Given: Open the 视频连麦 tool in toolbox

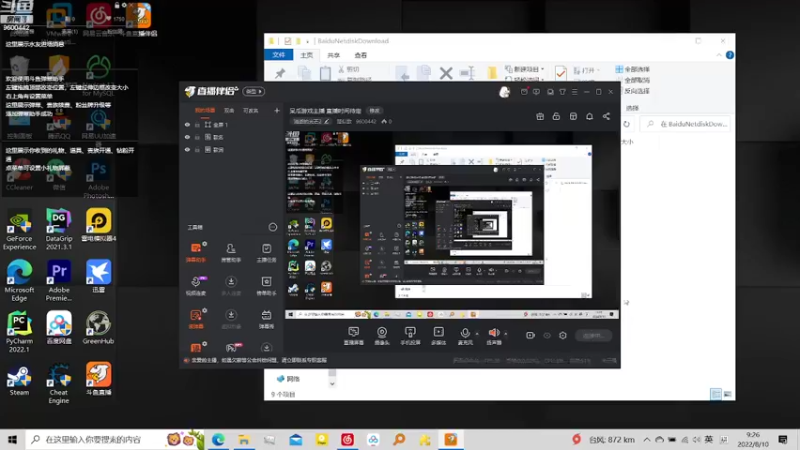Looking at the screenshot, I should [196, 286].
